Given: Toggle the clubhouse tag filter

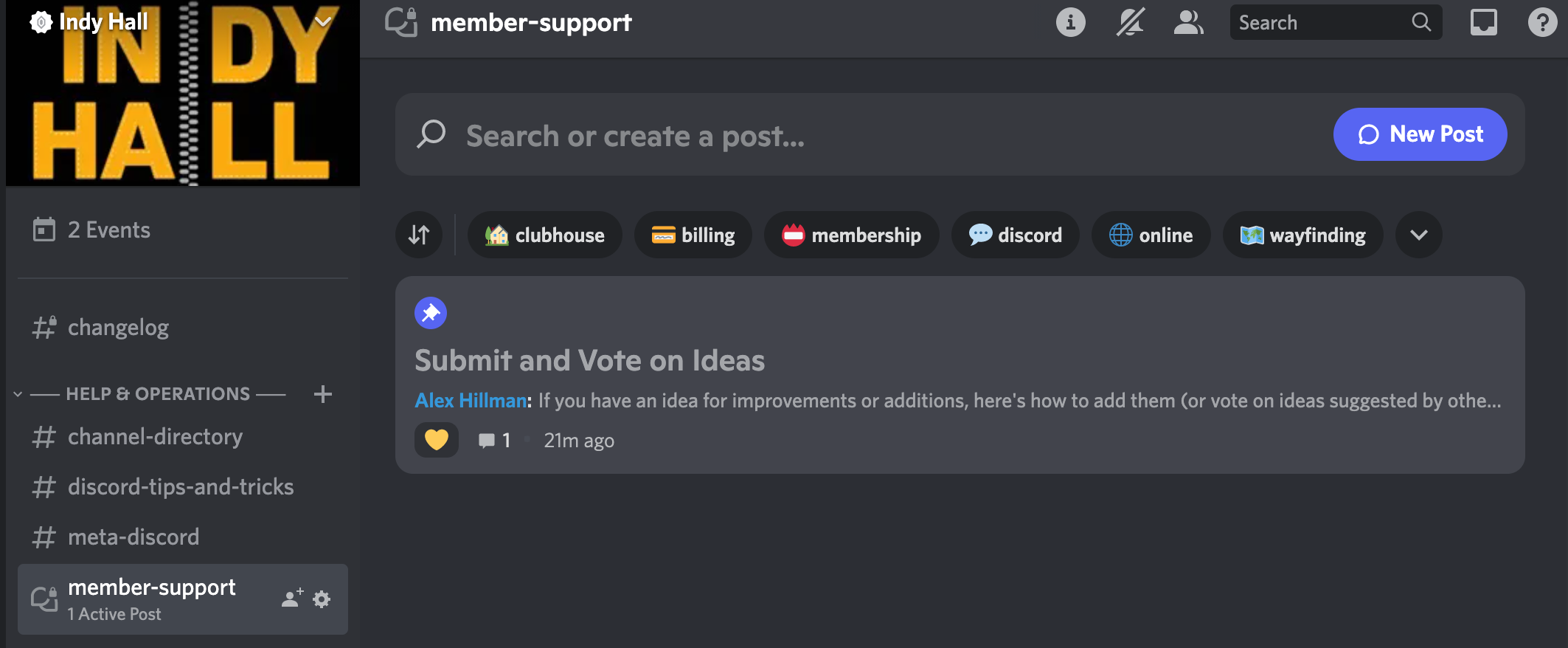Looking at the screenshot, I should click(545, 235).
